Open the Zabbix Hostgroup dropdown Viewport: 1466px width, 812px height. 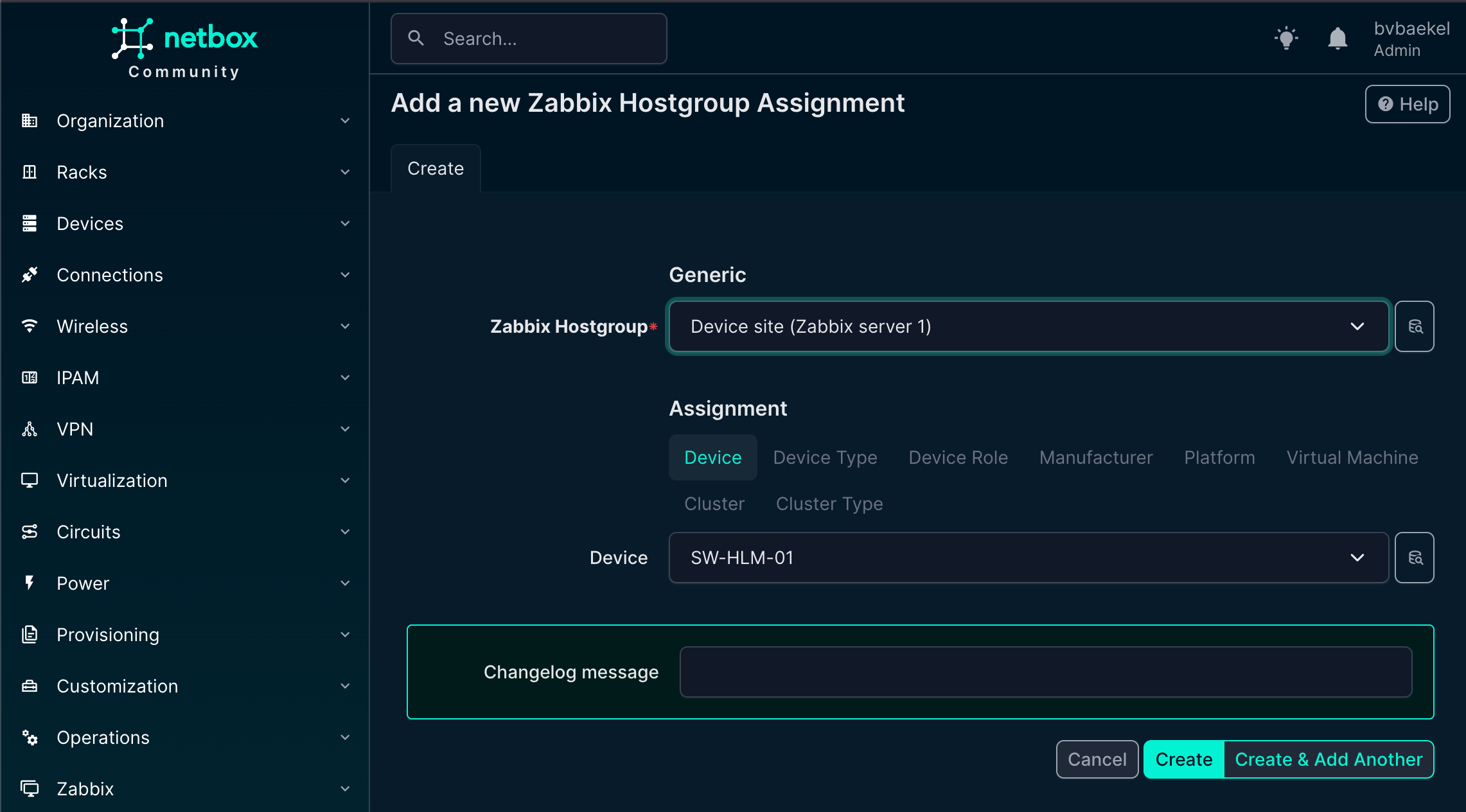(x=1028, y=326)
